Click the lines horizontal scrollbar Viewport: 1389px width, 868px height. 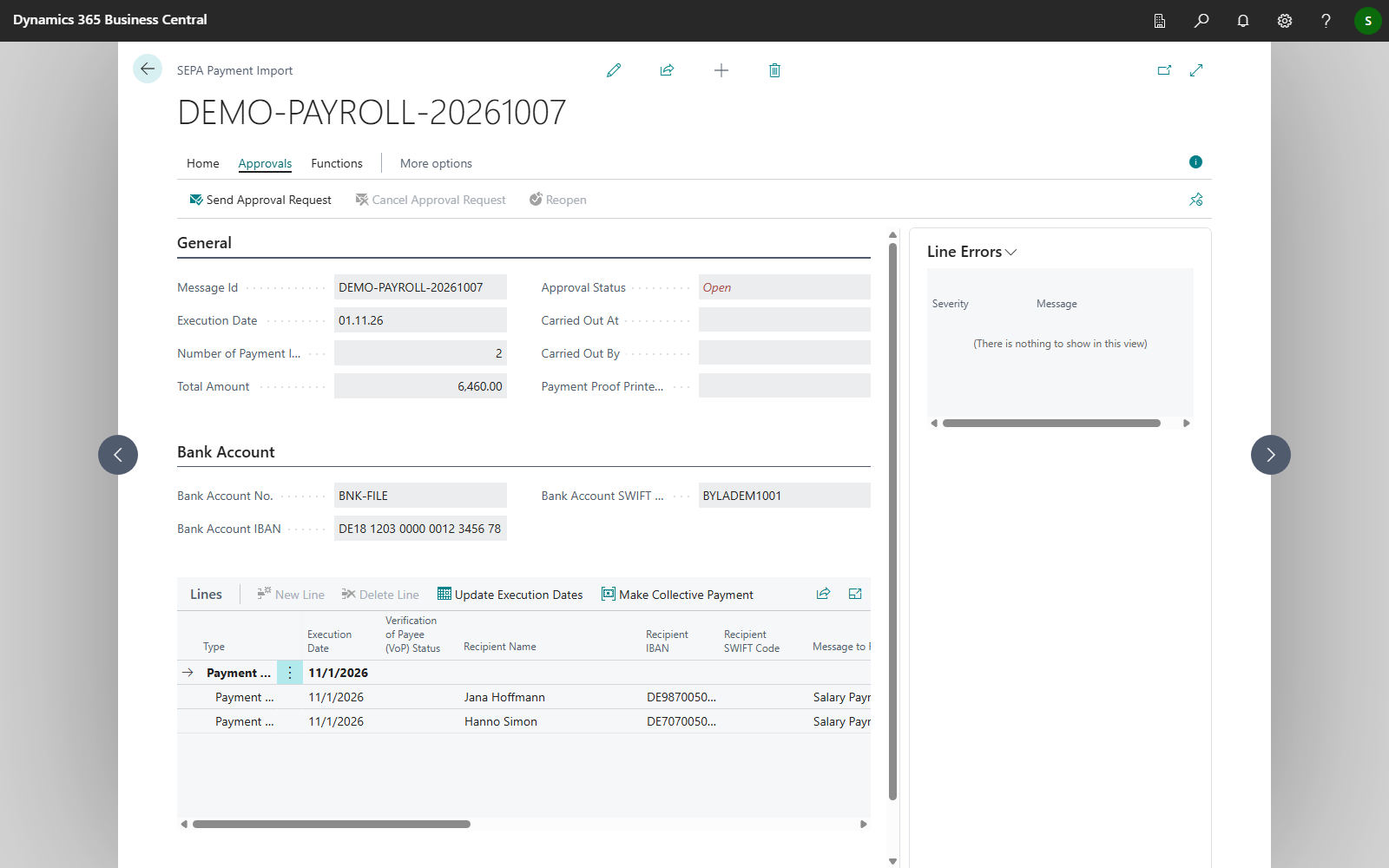(332, 825)
